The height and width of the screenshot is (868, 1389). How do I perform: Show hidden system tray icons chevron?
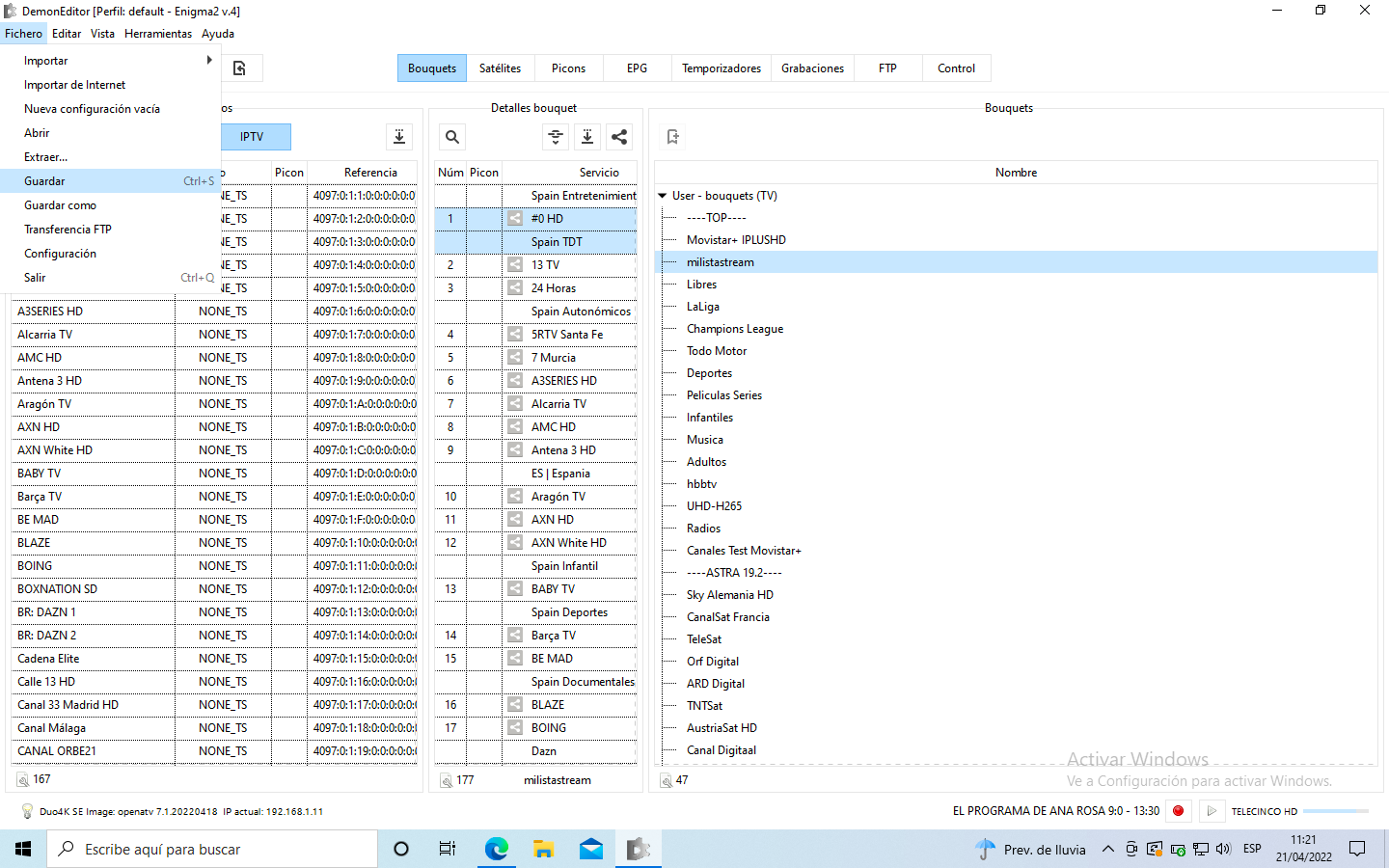coord(1107,850)
